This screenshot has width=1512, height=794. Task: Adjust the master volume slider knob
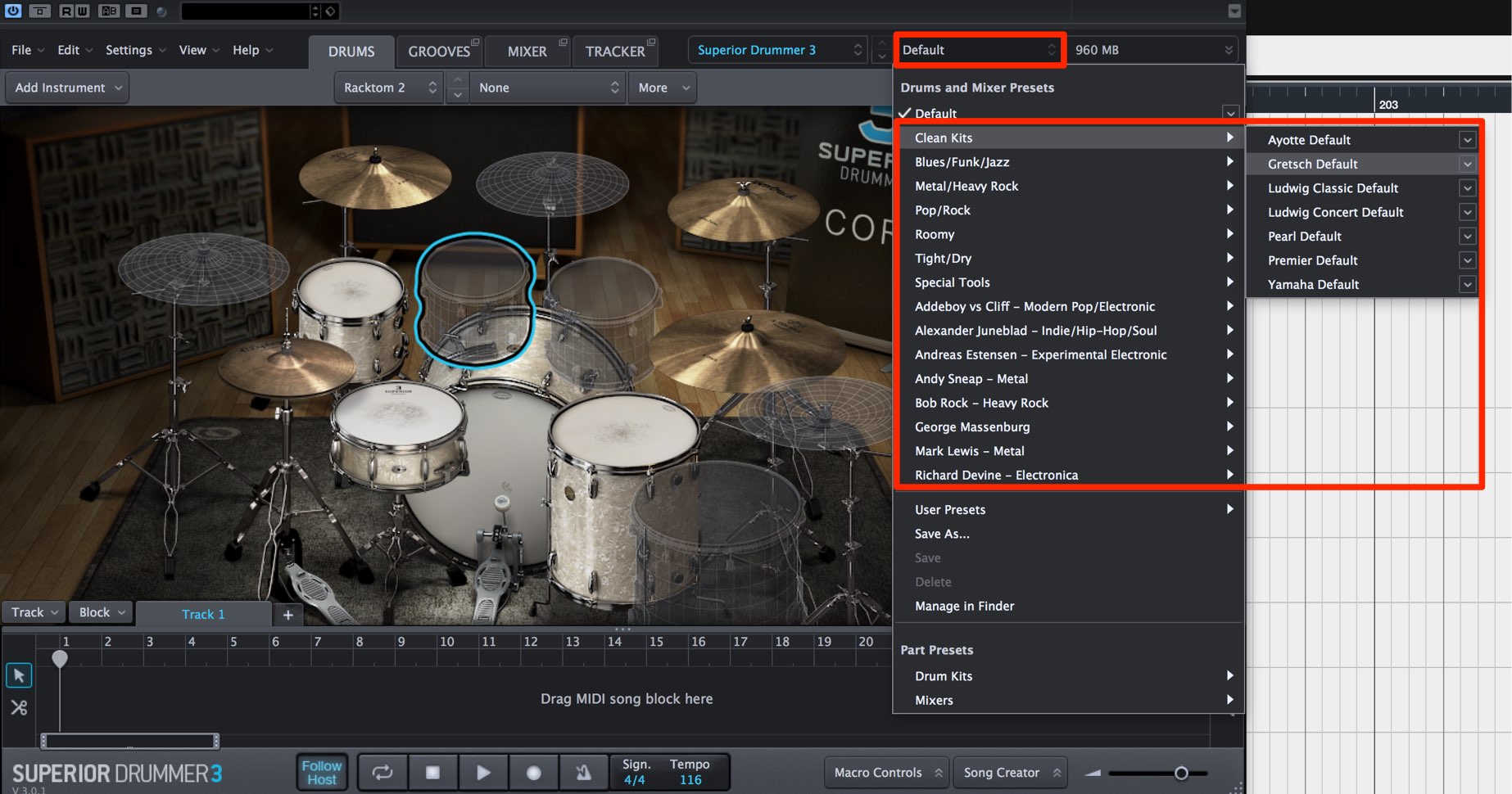[1181, 773]
